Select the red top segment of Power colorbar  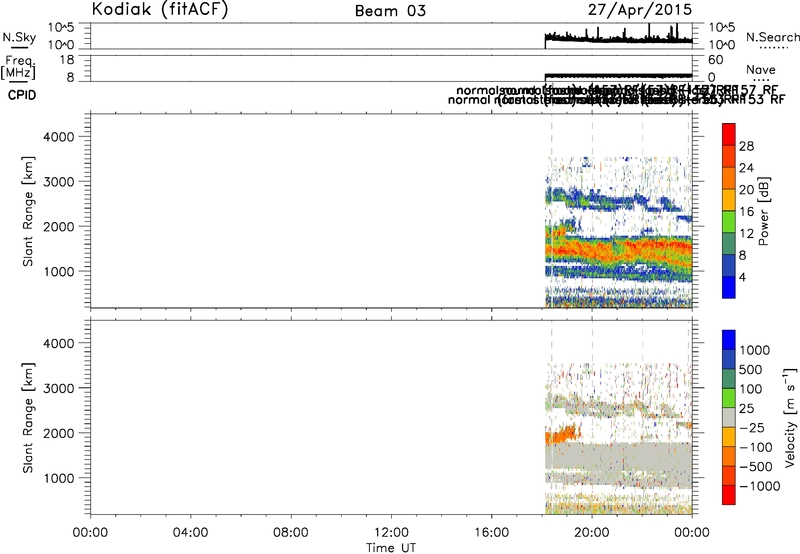729,135
